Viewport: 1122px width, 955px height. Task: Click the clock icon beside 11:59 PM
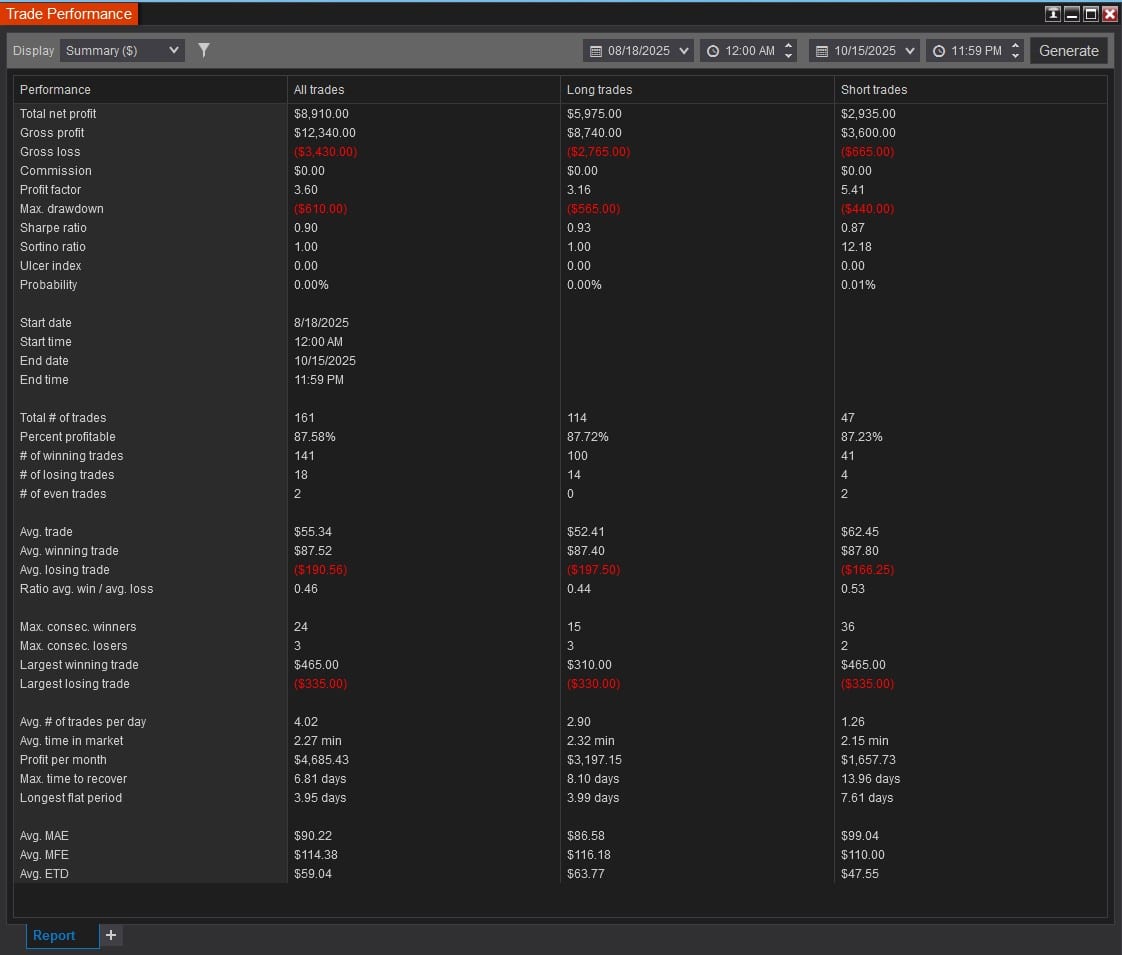939,51
